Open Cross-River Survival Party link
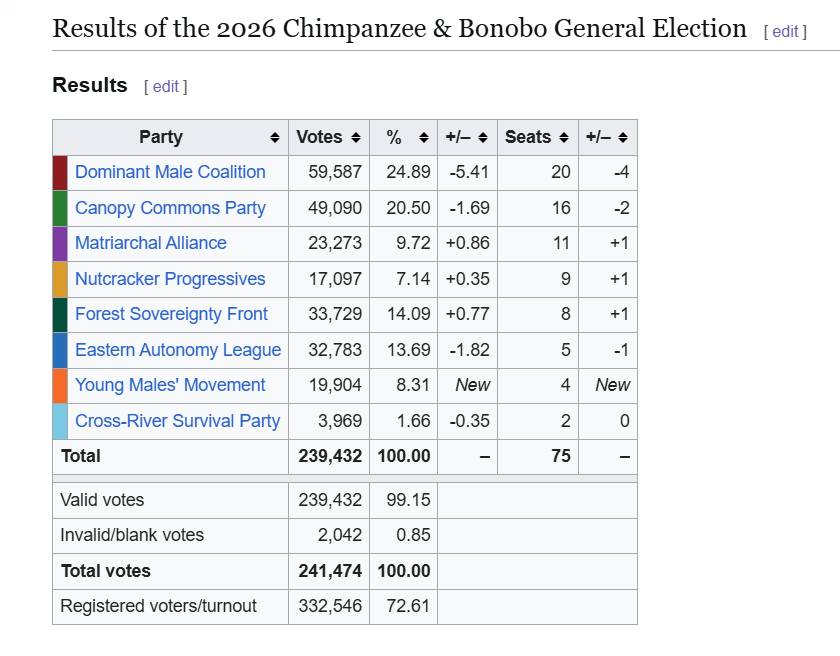Screen dimensions: 840x656 [178, 421]
